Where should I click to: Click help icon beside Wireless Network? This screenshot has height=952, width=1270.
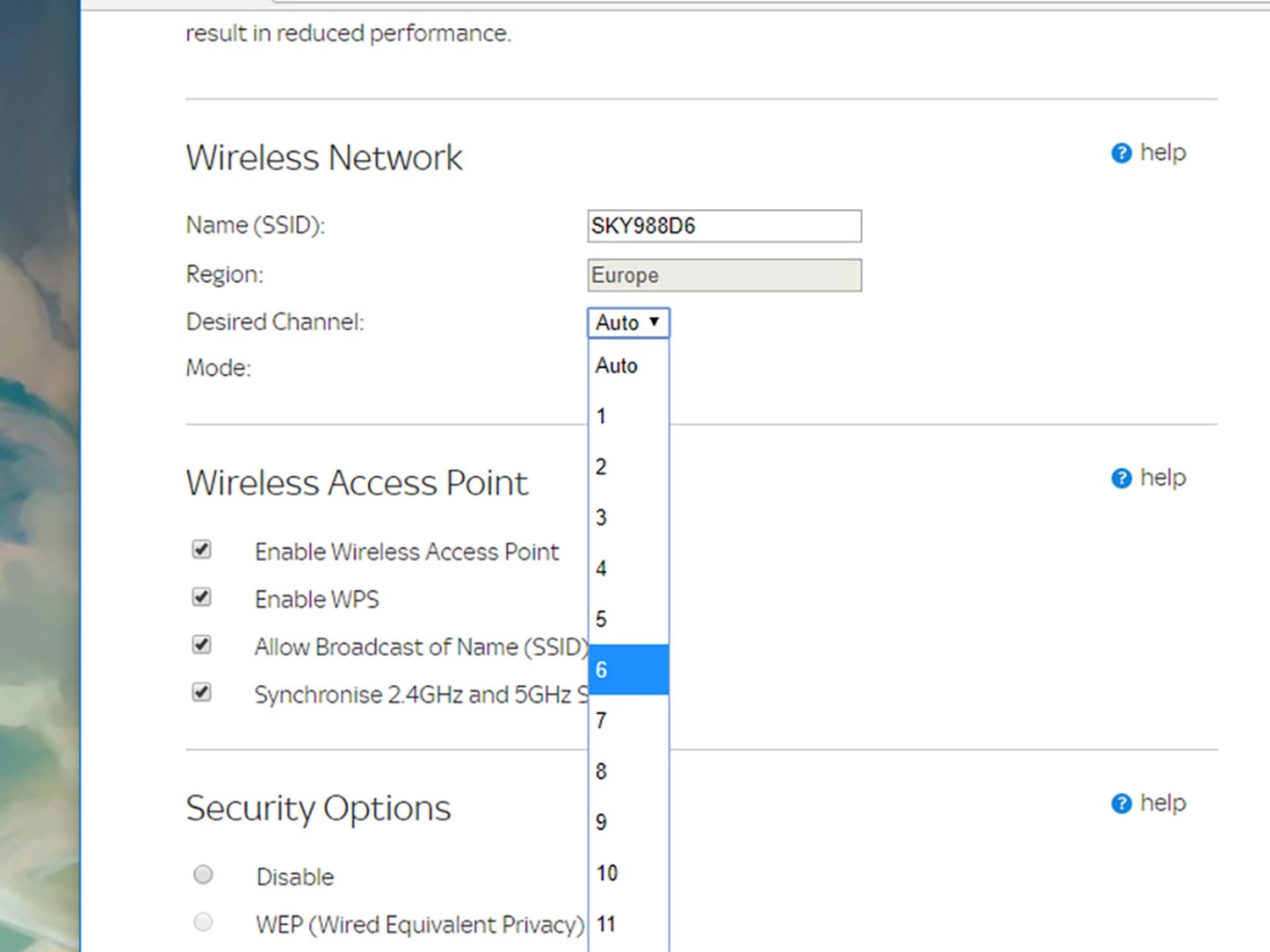(x=1121, y=153)
